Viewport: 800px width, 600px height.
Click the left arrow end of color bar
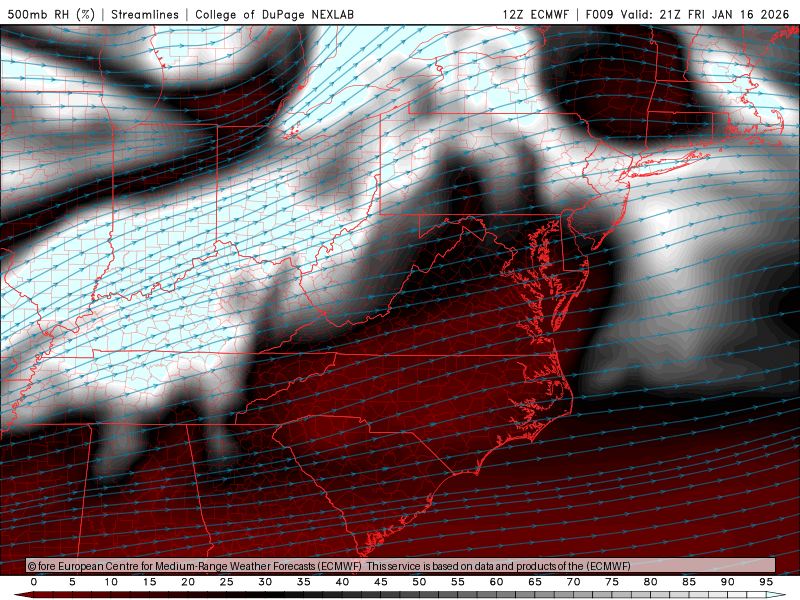coord(23,595)
